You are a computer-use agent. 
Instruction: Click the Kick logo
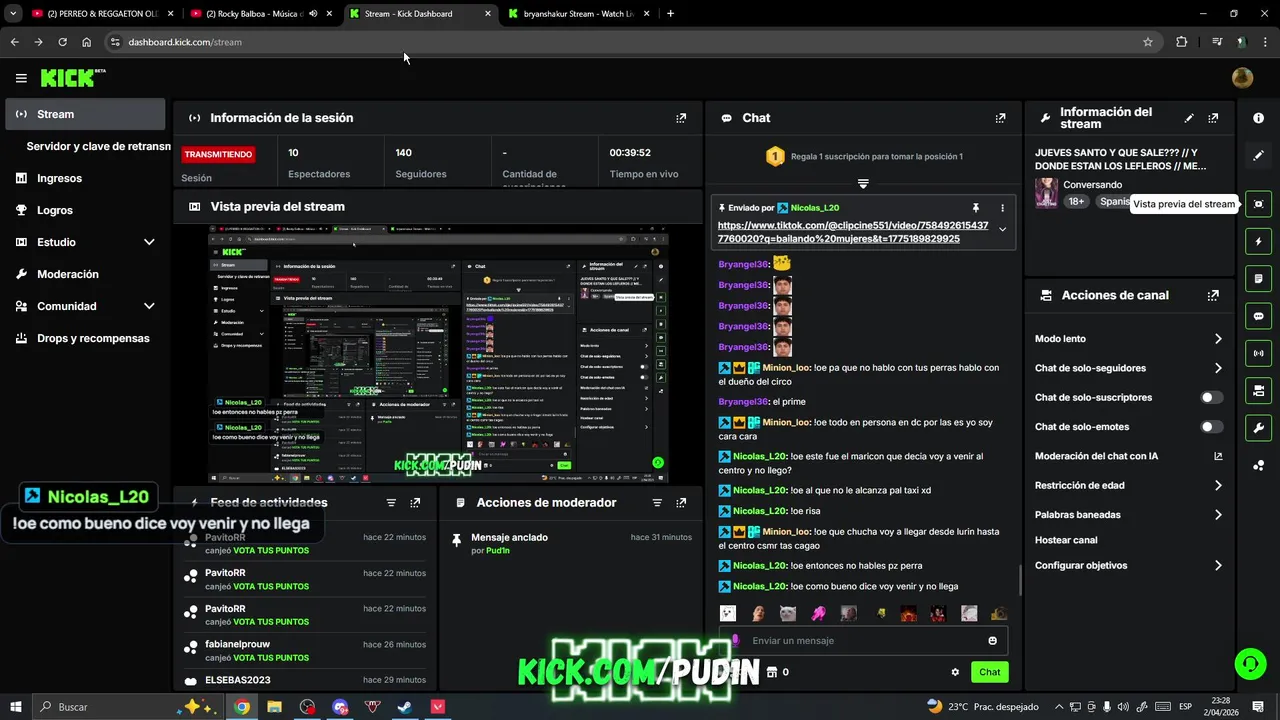[73, 78]
